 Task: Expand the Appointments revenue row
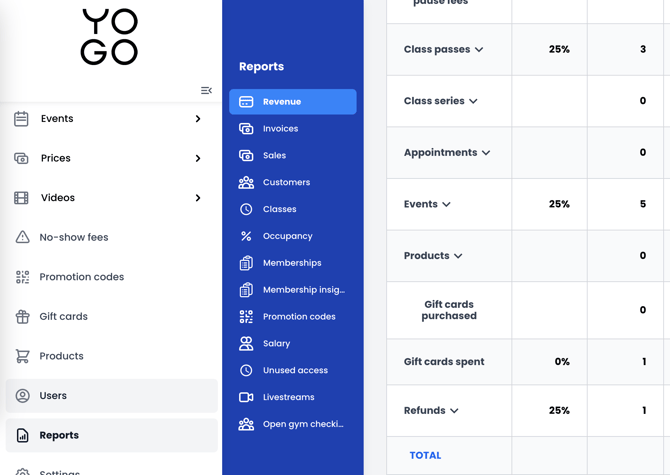point(486,153)
